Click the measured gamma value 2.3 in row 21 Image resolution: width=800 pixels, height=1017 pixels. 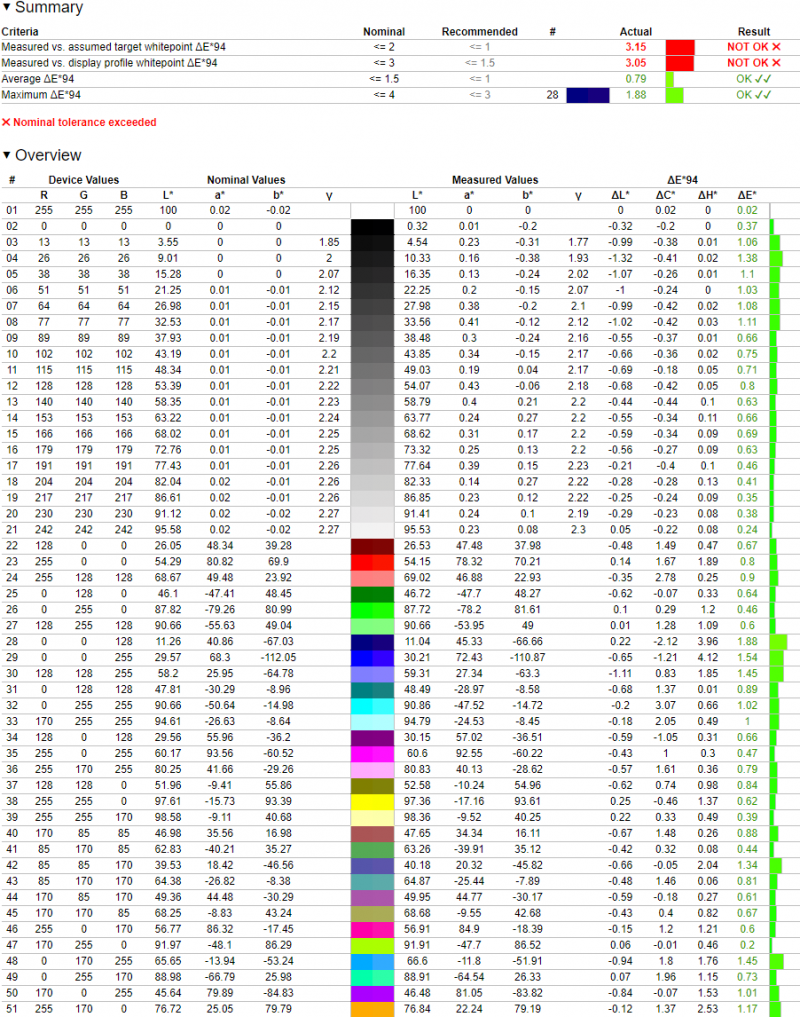click(x=578, y=530)
